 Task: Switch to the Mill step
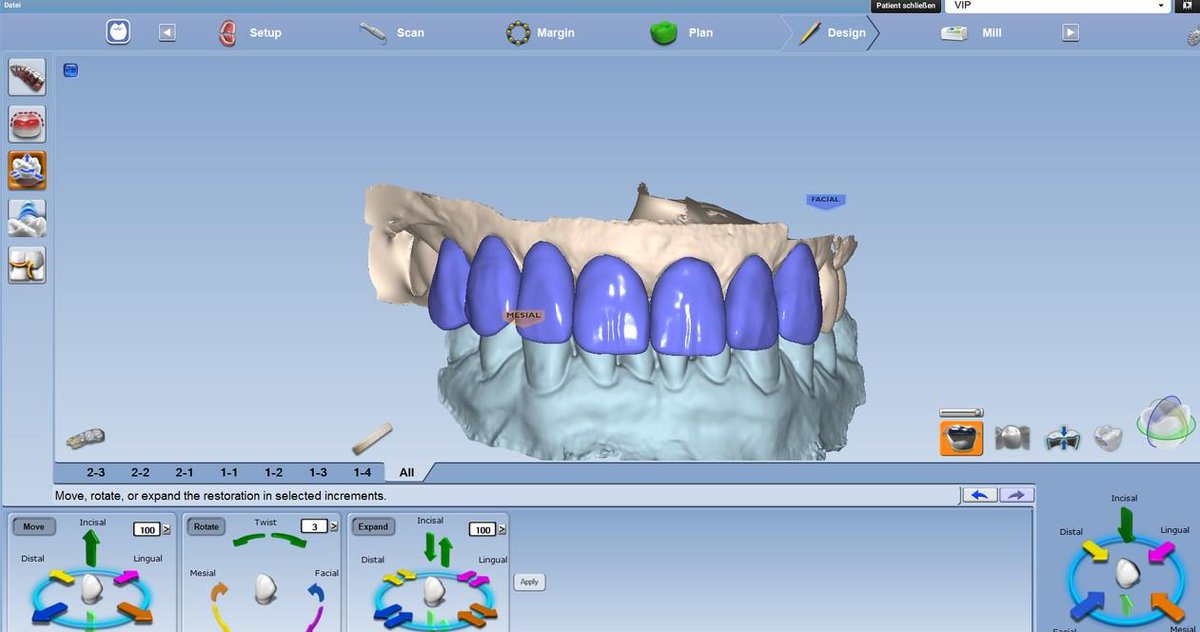971,33
